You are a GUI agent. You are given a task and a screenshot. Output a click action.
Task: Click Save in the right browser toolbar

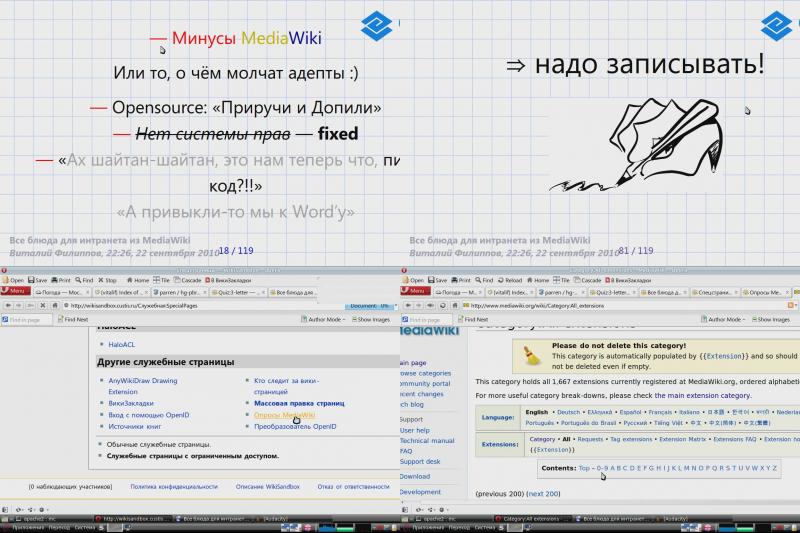(438, 280)
